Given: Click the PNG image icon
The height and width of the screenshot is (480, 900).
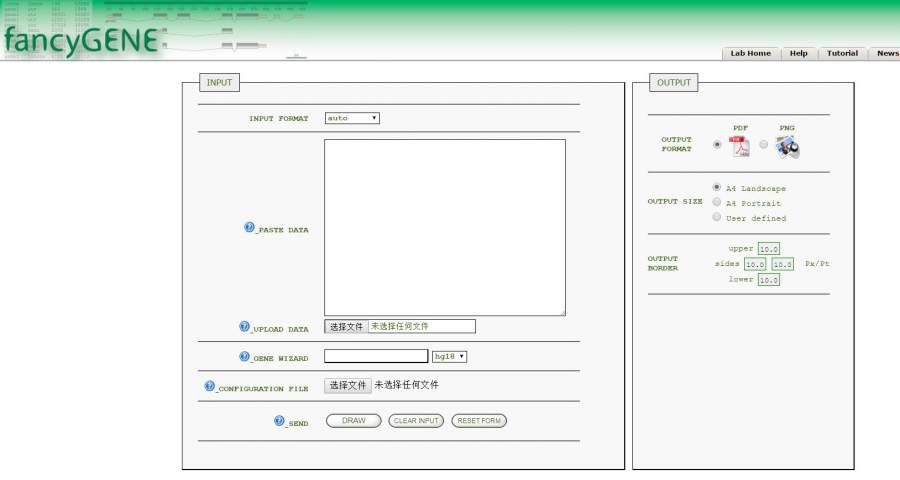Looking at the screenshot, I should (788, 147).
